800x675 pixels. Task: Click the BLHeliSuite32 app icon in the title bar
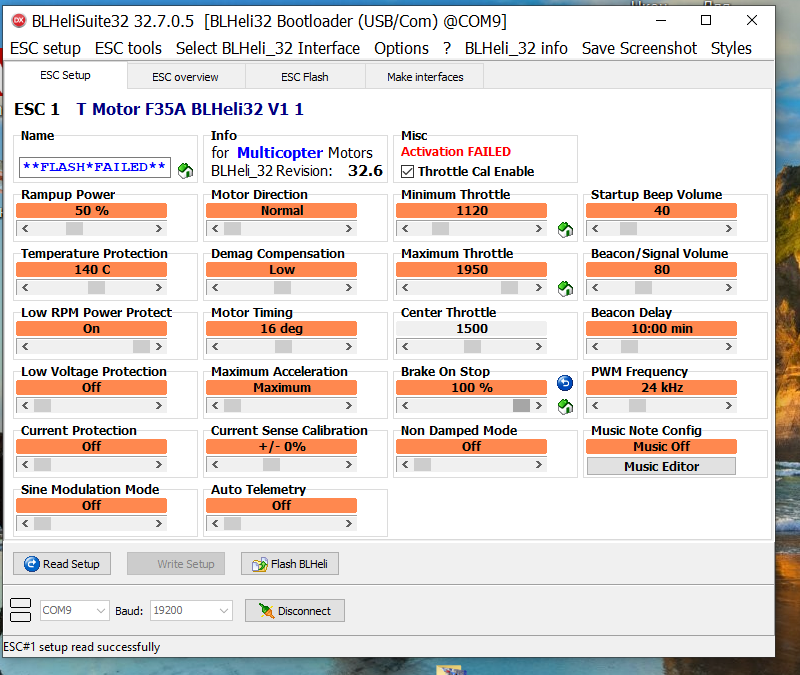(x=19, y=20)
